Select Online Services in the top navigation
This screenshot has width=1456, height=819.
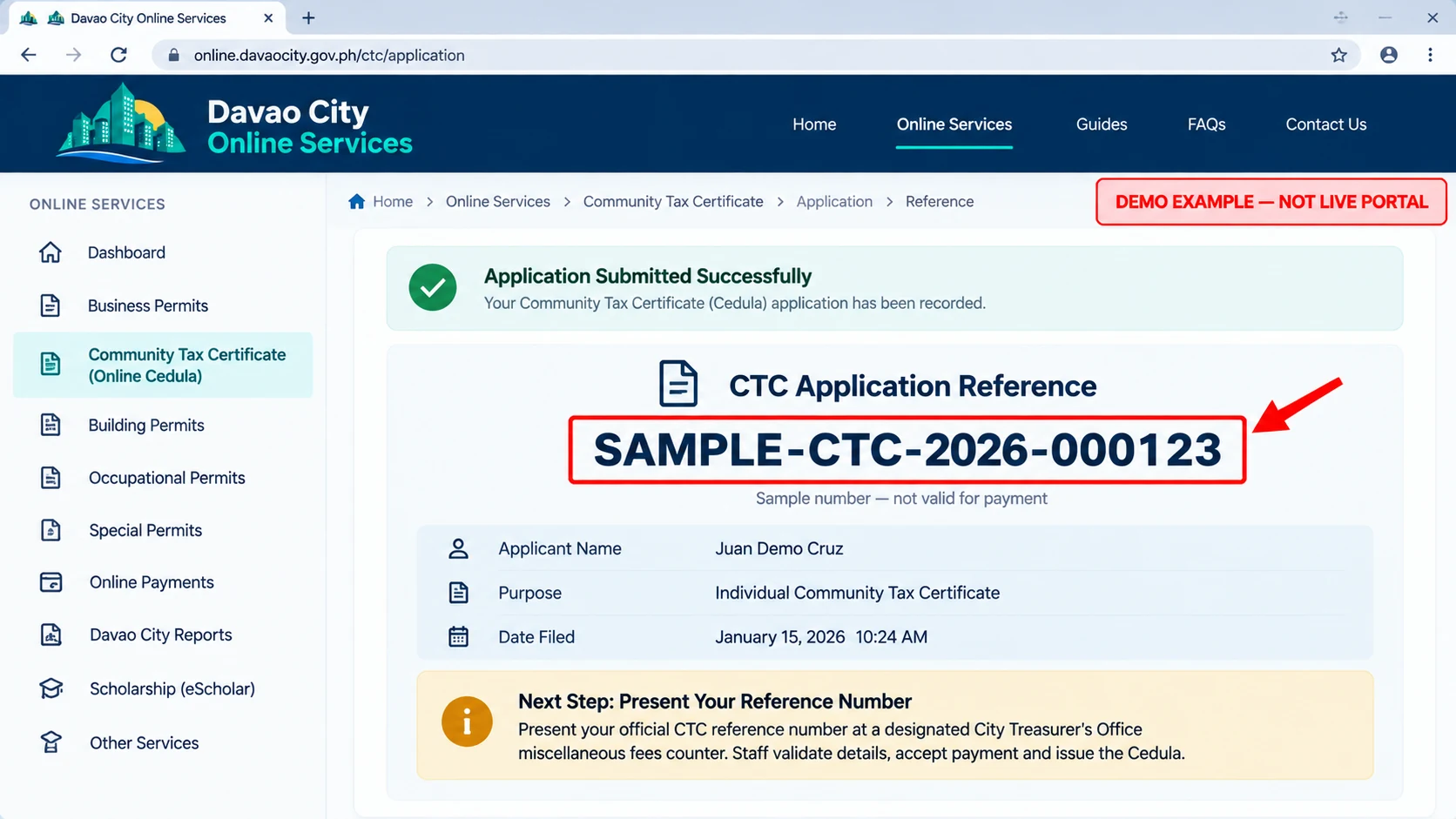pyautogui.click(x=954, y=124)
